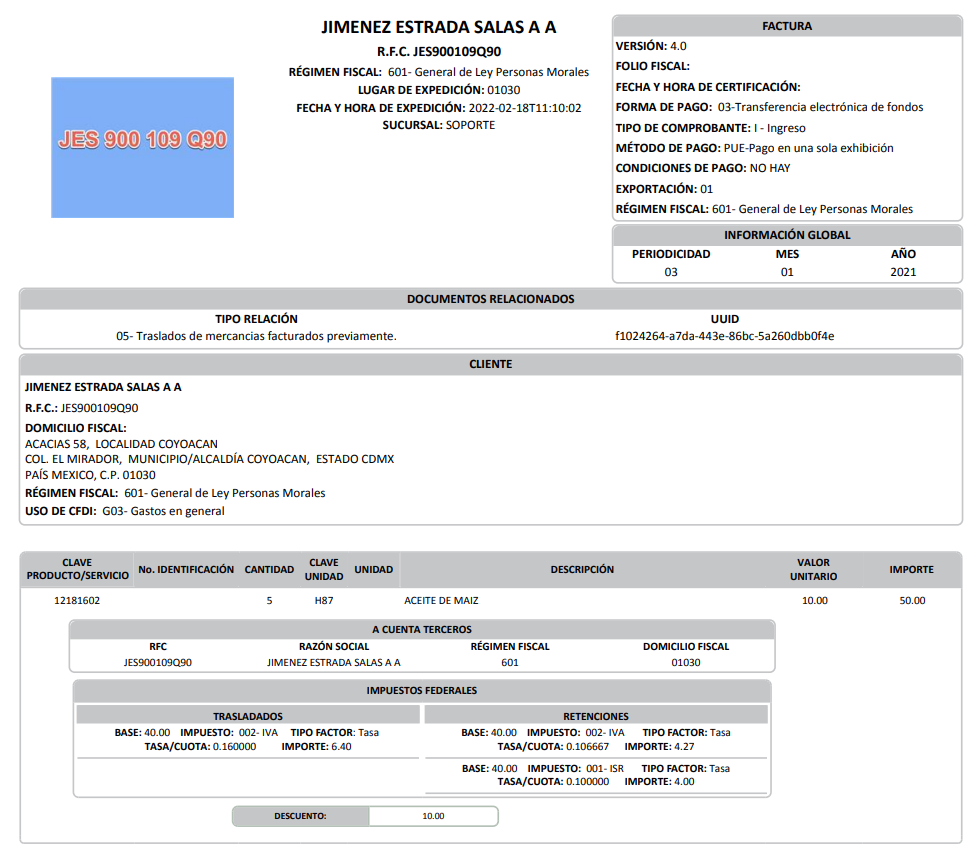This screenshot has width=979, height=844.
Task: Click the RETENCIONES sub-header
Action: 596,716
